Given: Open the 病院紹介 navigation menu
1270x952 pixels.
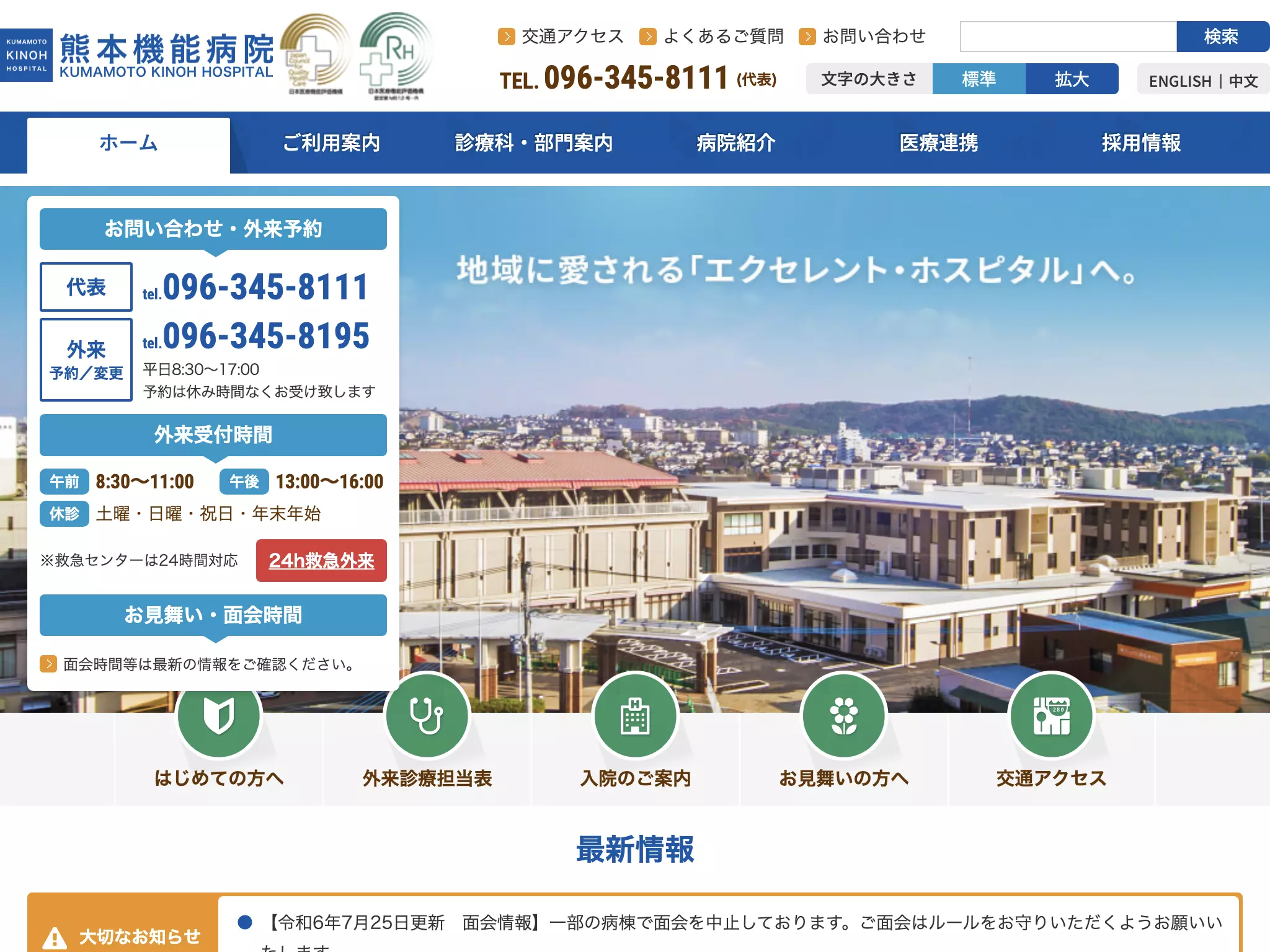Looking at the screenshot, I should pos(736,143).
